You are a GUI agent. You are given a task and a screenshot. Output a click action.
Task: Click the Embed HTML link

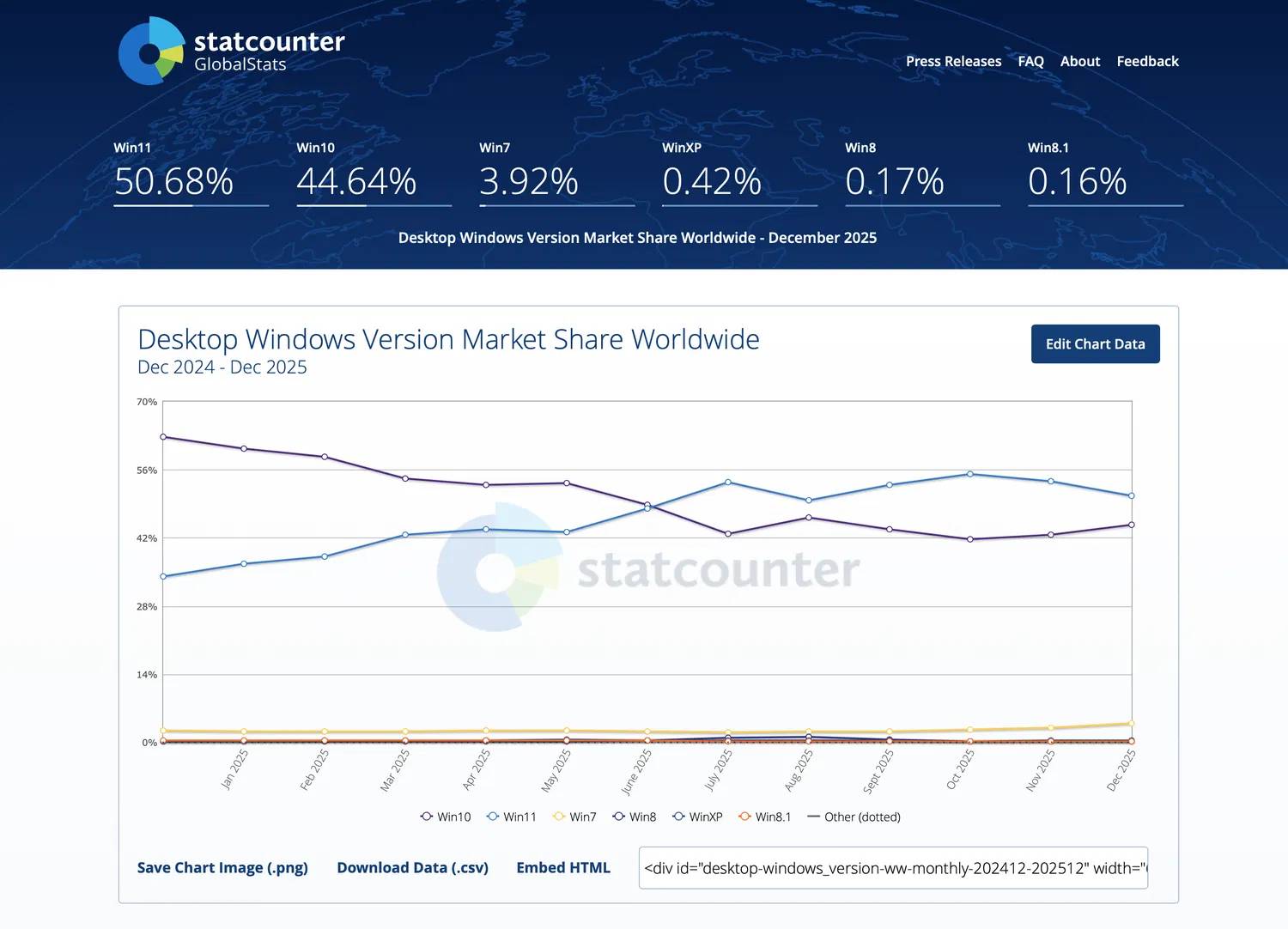563,867
